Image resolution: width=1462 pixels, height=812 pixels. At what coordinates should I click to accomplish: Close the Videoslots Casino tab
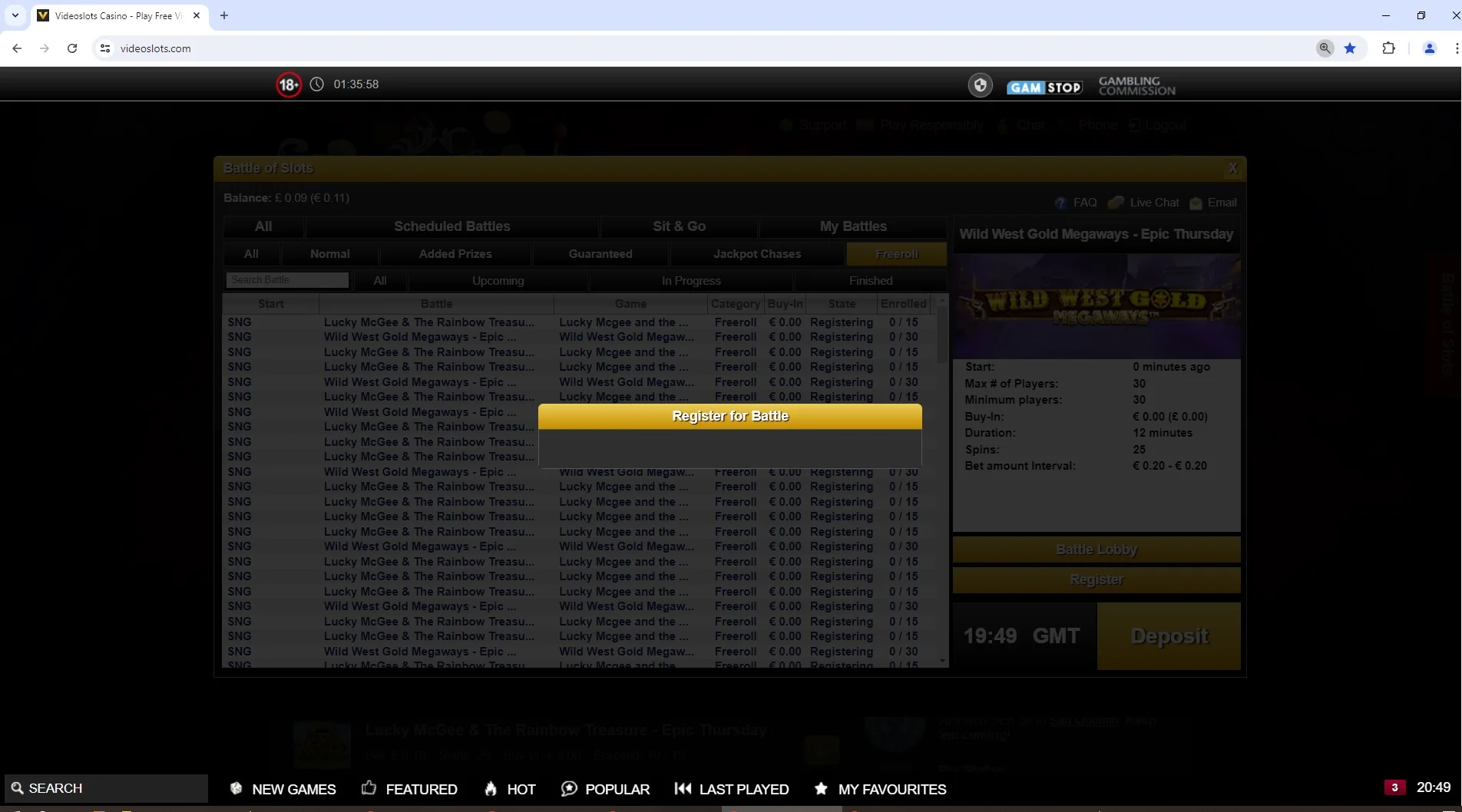(197, 15)
